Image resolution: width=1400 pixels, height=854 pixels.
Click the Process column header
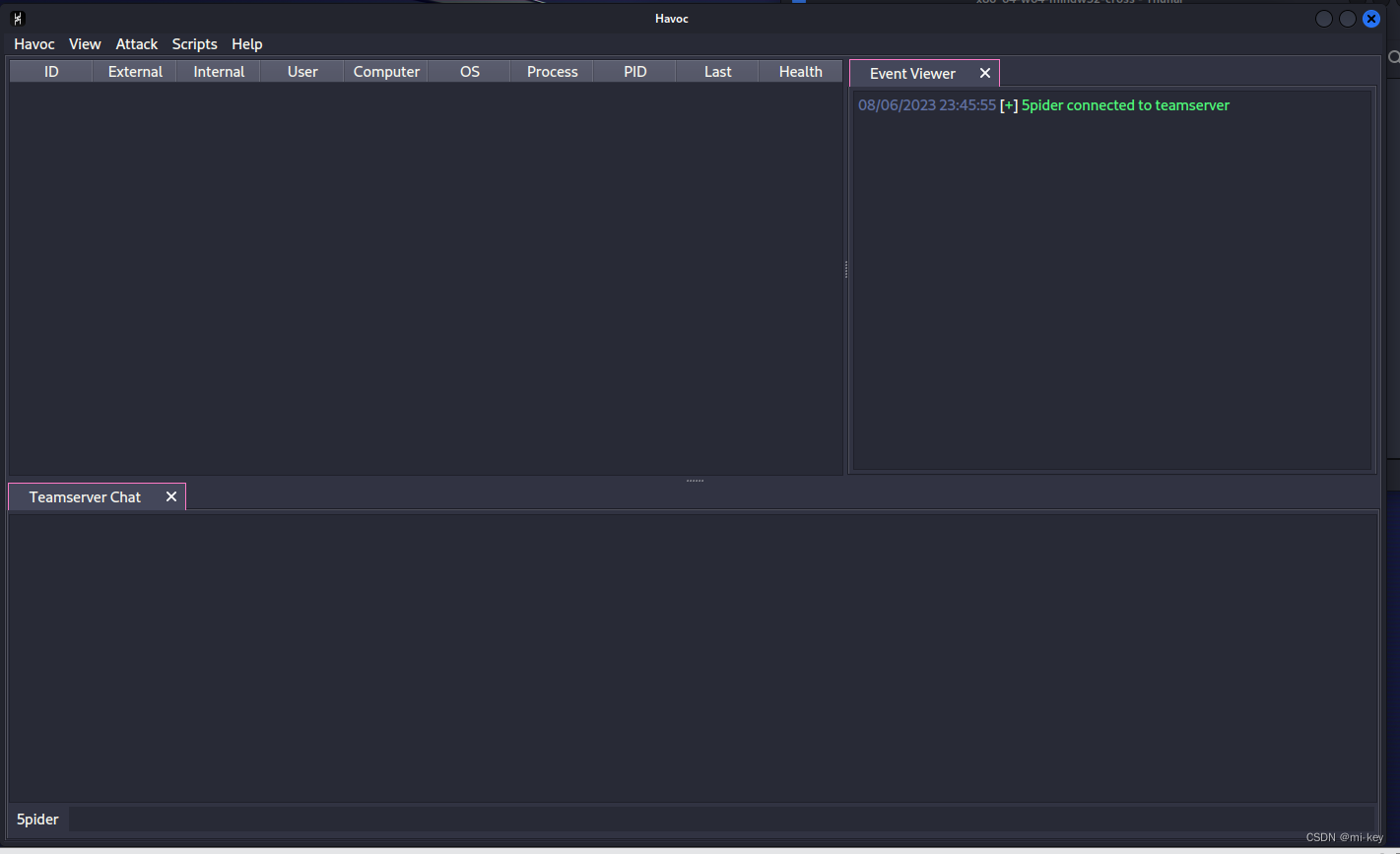(x=553, y=72)
